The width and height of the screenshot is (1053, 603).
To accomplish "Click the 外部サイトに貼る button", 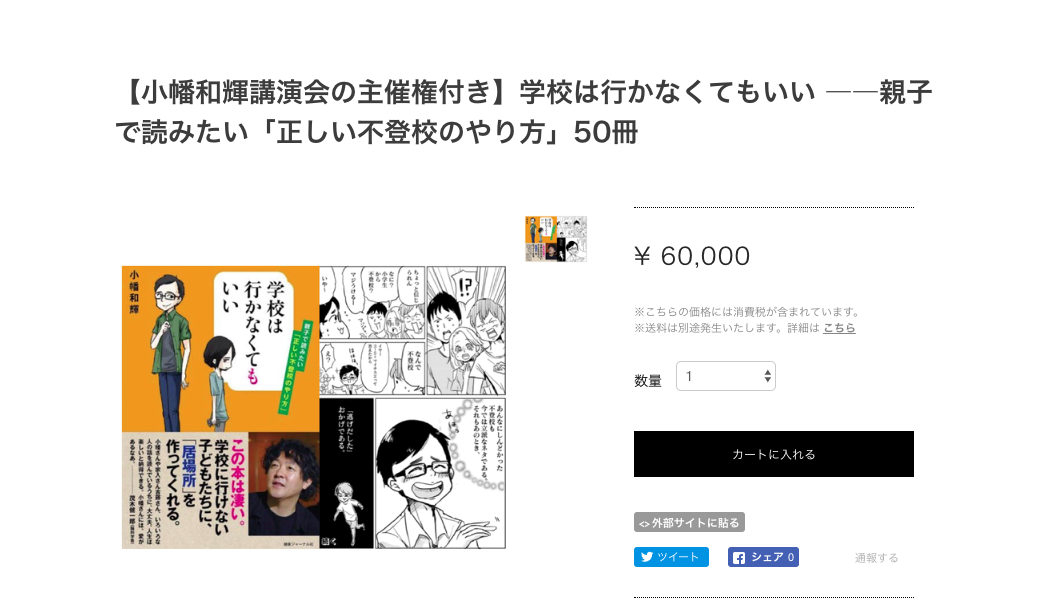I will click(x=689, y=522).
